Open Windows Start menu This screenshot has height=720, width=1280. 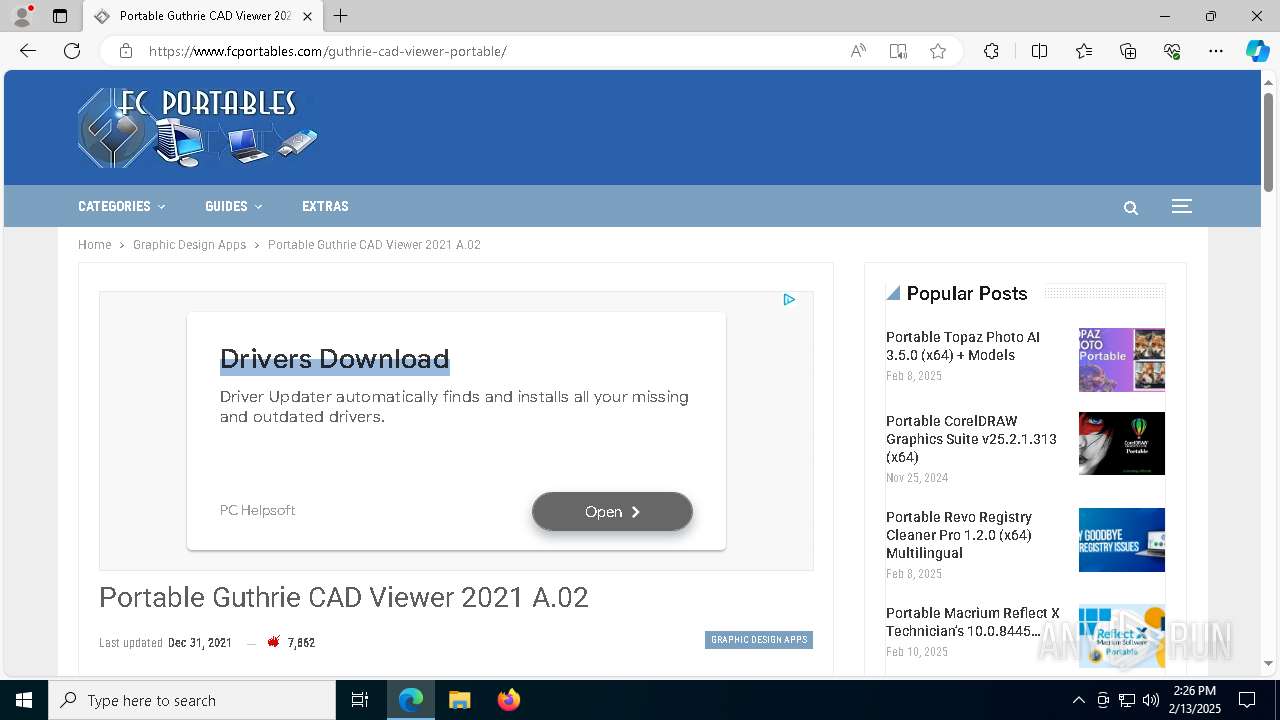point(24,700)
